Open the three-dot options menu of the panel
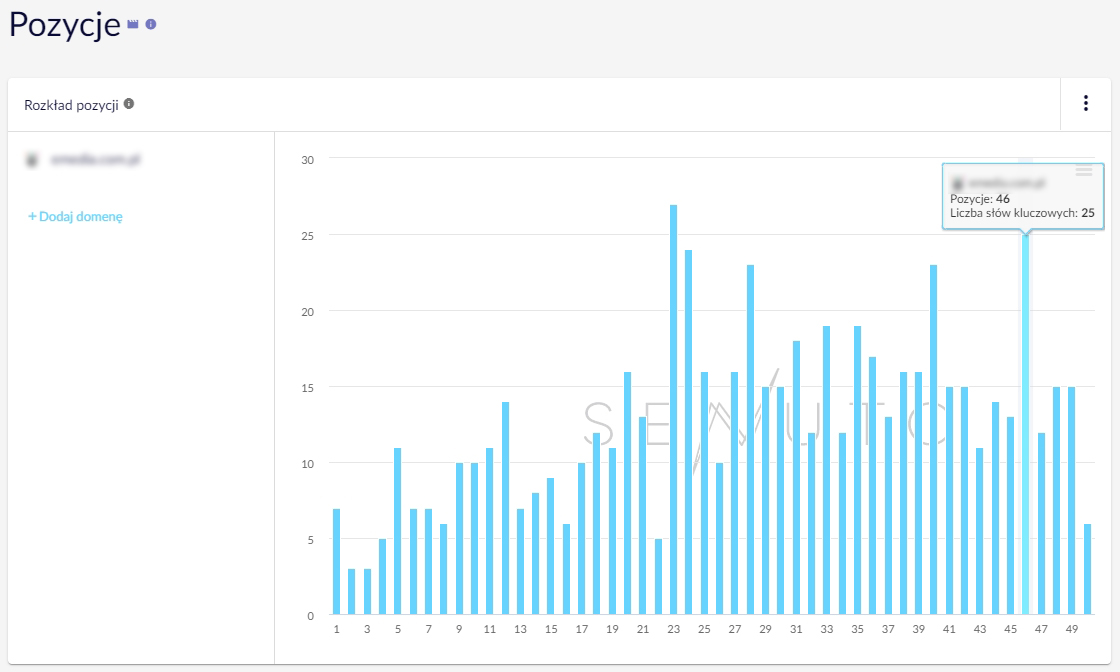The height and width of the screenshot is (672, 1120). point(1085,104)
